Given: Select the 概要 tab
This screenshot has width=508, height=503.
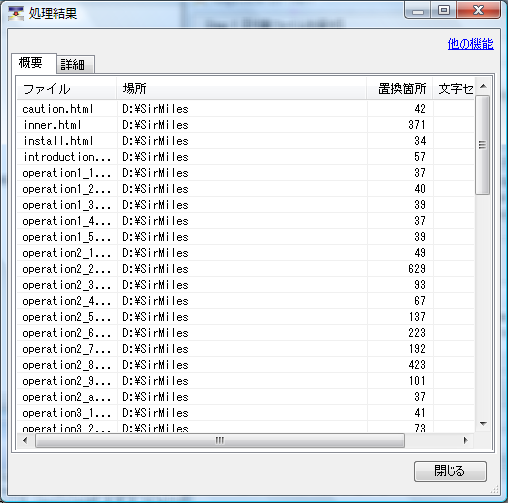Looking at the screenshot, I should pyautogui.click(x=33, y=63).
